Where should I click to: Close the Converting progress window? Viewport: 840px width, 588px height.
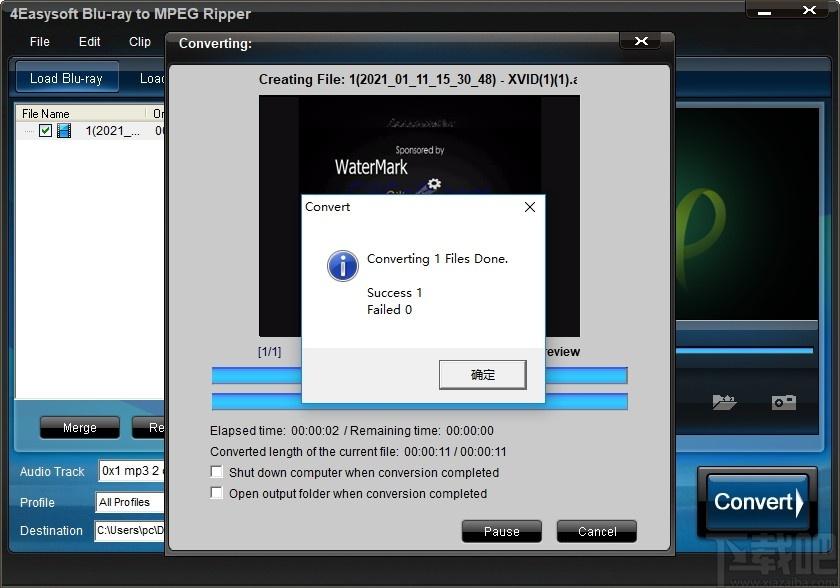[641, 41]
